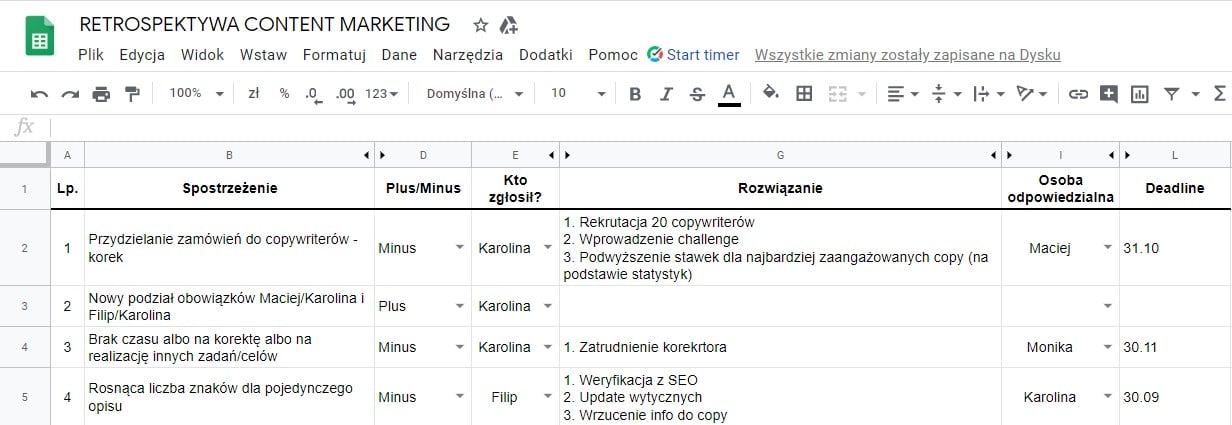
Task: Open the fill color paint bucket
Action: point(770,94)
